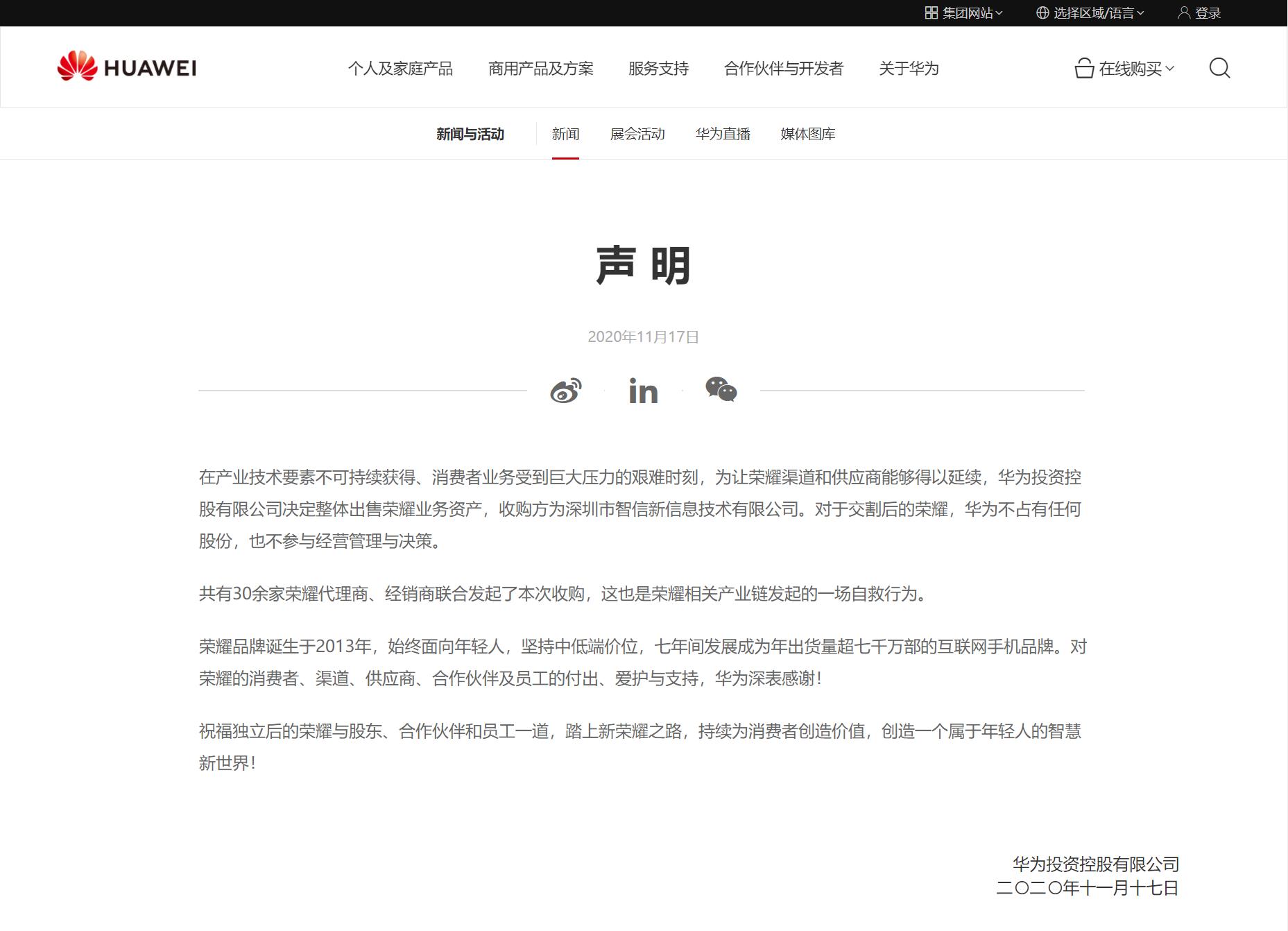Click the group sites grid icon
Screen dimensions: 1288x931
pos(931,12)
